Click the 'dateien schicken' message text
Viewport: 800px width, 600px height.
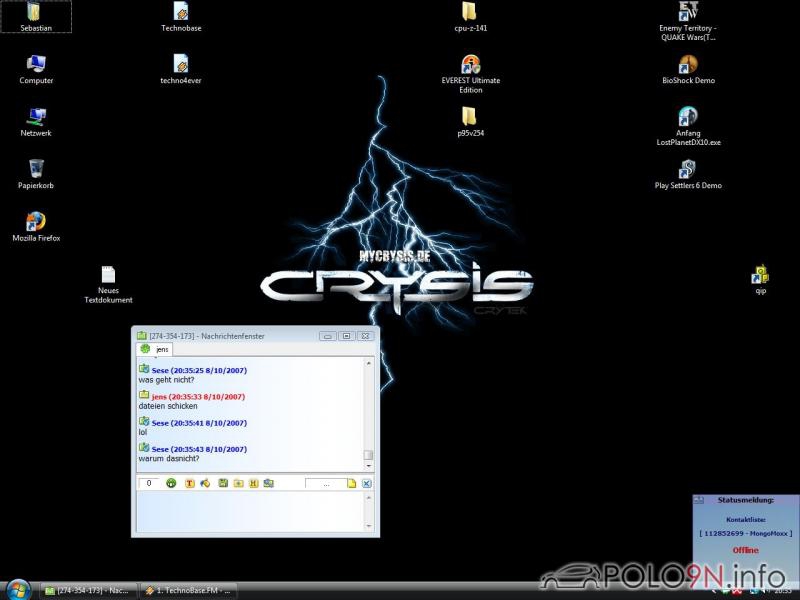tap(168, 406)
